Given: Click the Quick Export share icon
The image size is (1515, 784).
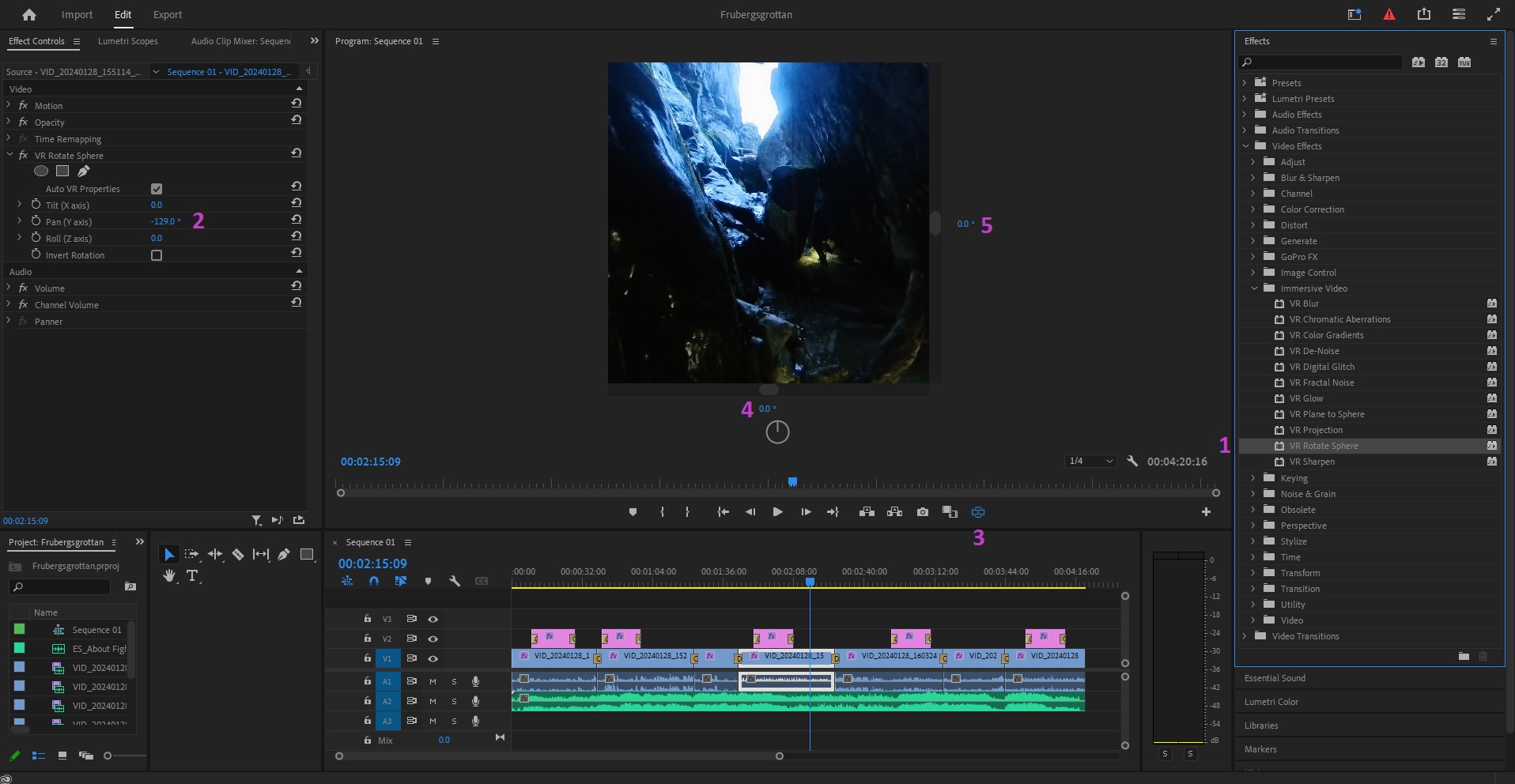Looking at the screenshot, I should 1424,14.
